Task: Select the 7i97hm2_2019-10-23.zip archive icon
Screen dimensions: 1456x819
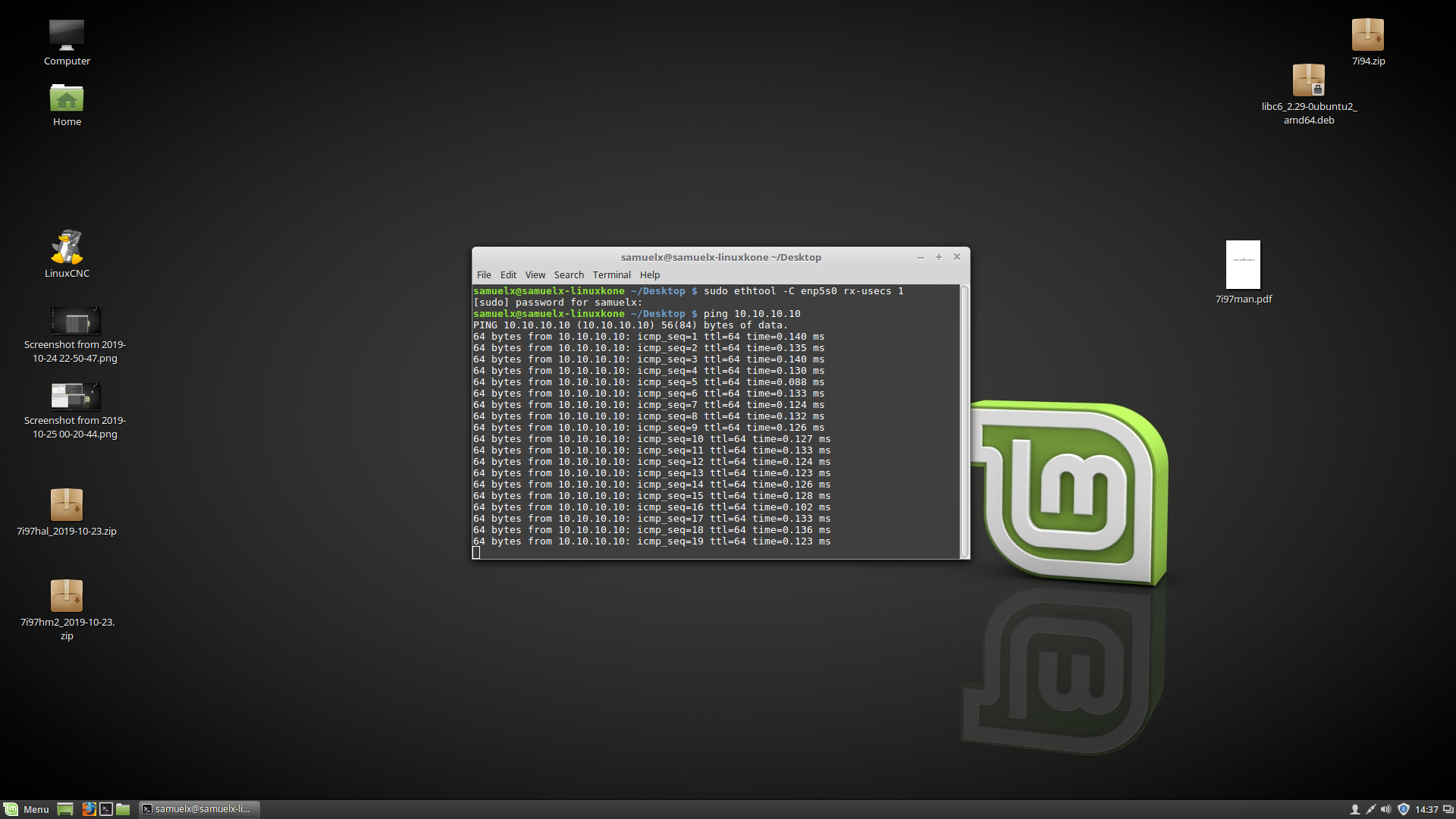Action: tap(67, 595)
